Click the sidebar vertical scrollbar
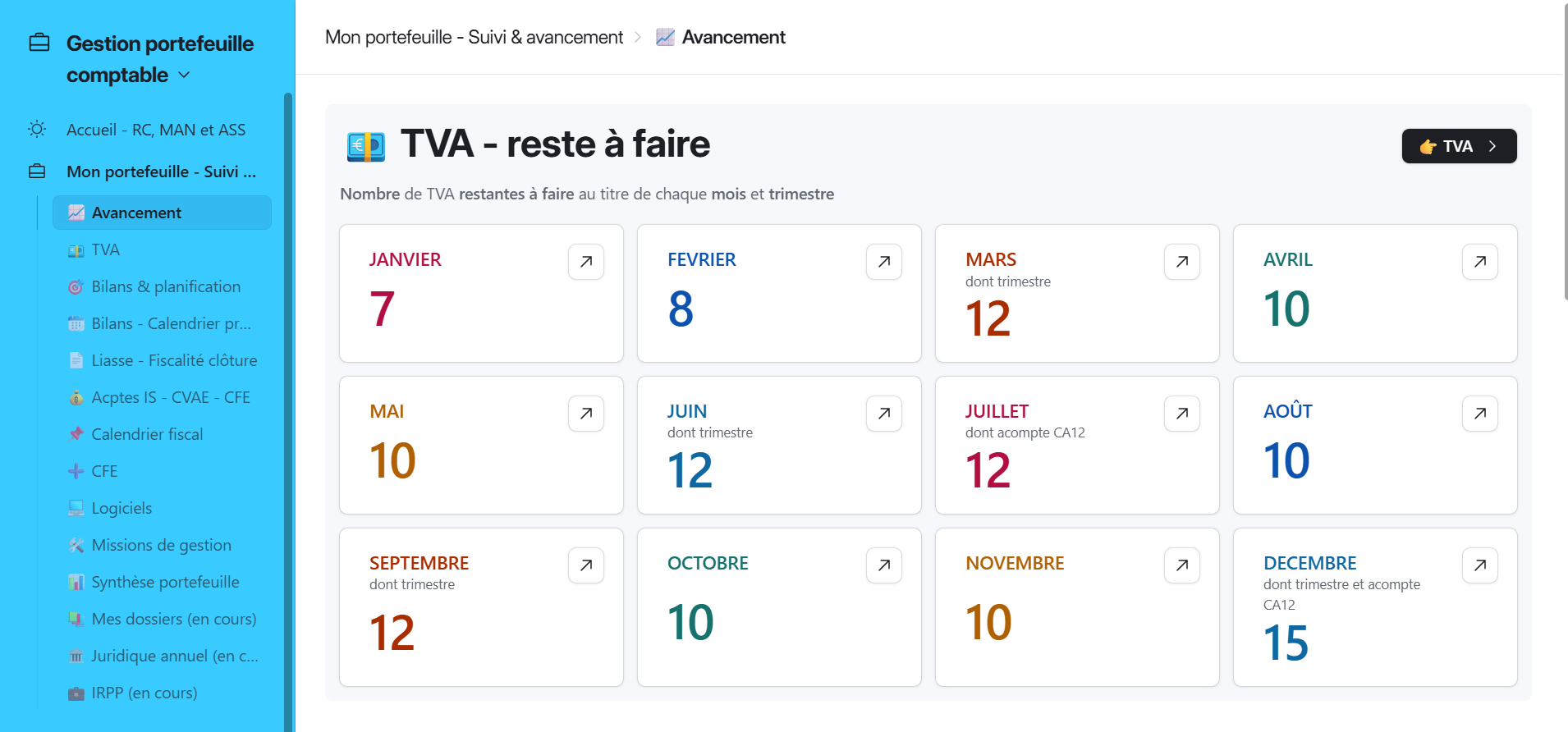The height and width of the screenshot is (732, 1568). click(x=288, y=410)
